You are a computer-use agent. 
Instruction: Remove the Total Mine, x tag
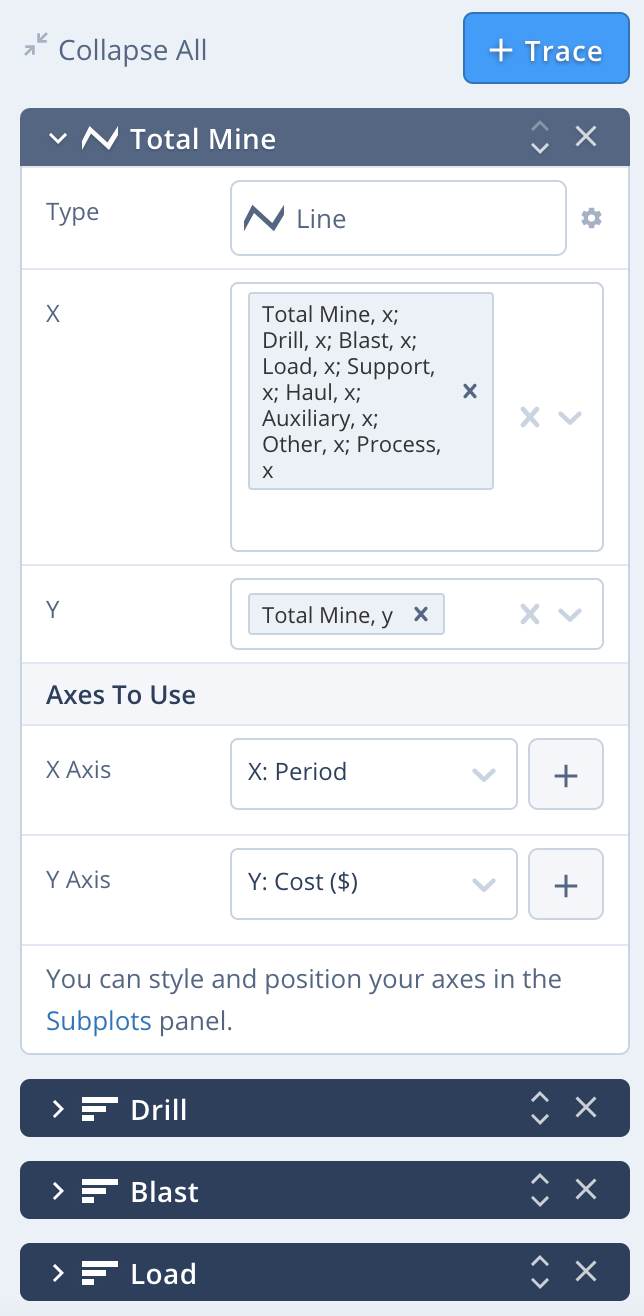pos(470,391)
